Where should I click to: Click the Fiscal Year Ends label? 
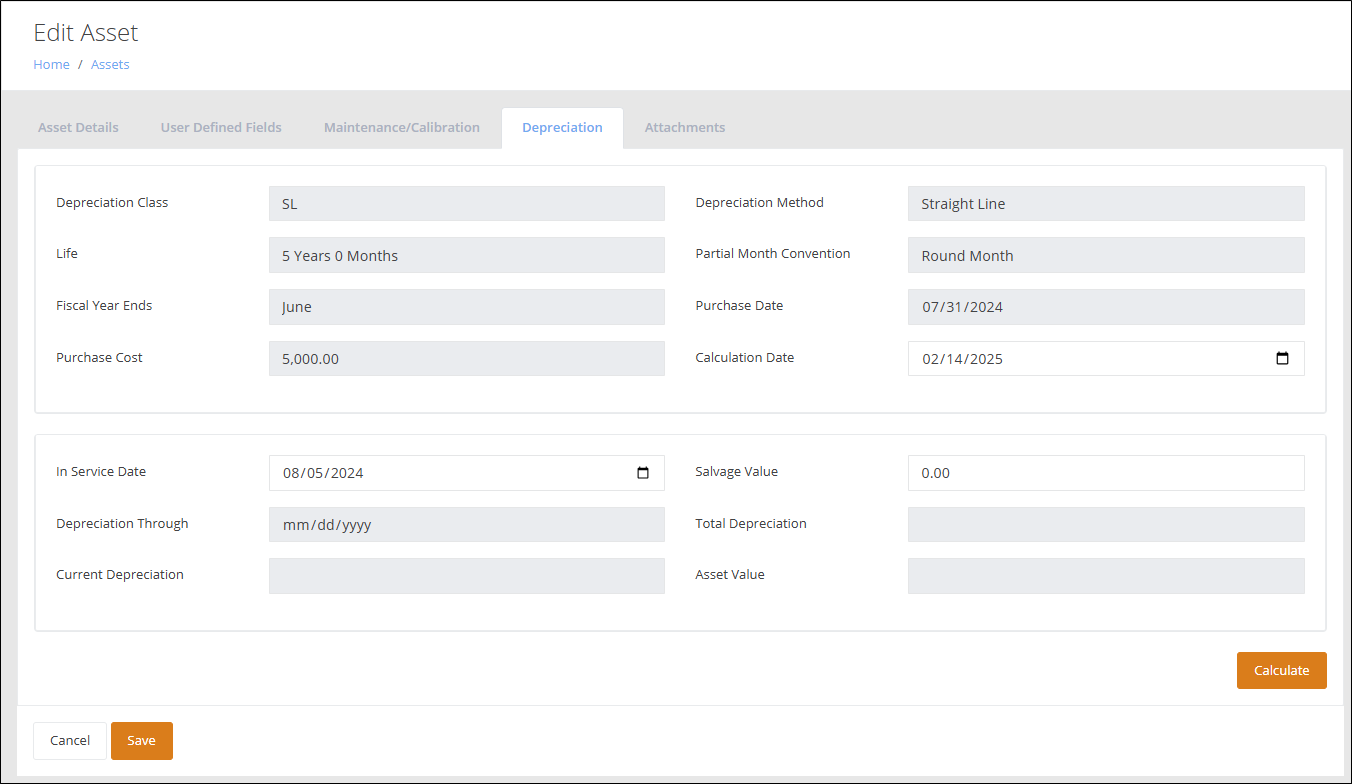click(x=104, y=306)
